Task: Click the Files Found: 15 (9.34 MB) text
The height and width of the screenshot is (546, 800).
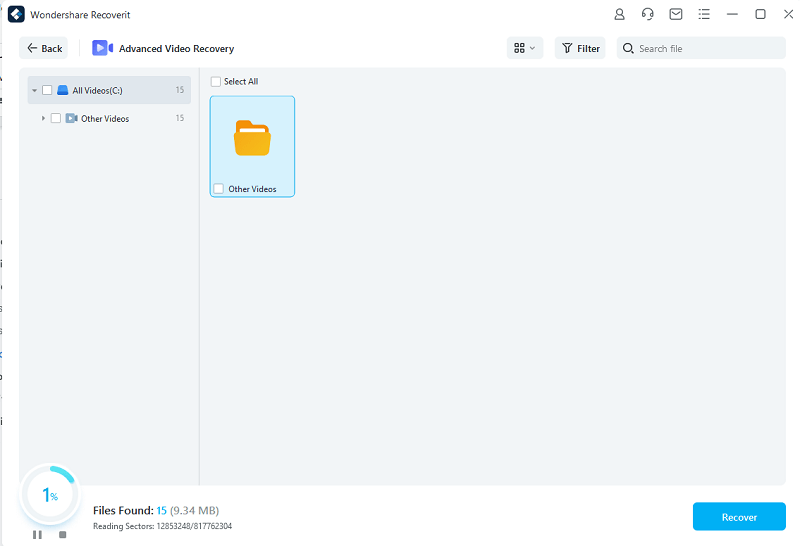Action: point(156,510)
